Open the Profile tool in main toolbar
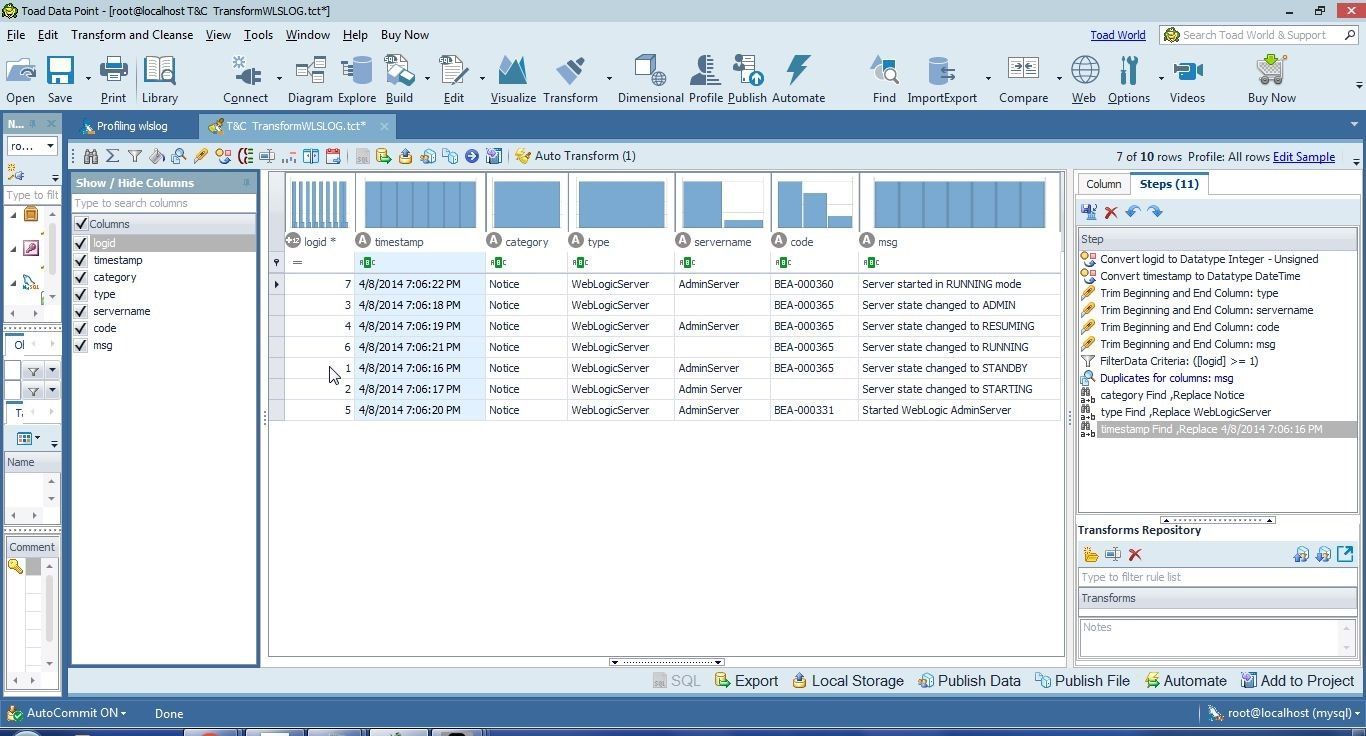Image resolution: width=1366 pixels, height=736 pixels. click(x=705, y=80)
